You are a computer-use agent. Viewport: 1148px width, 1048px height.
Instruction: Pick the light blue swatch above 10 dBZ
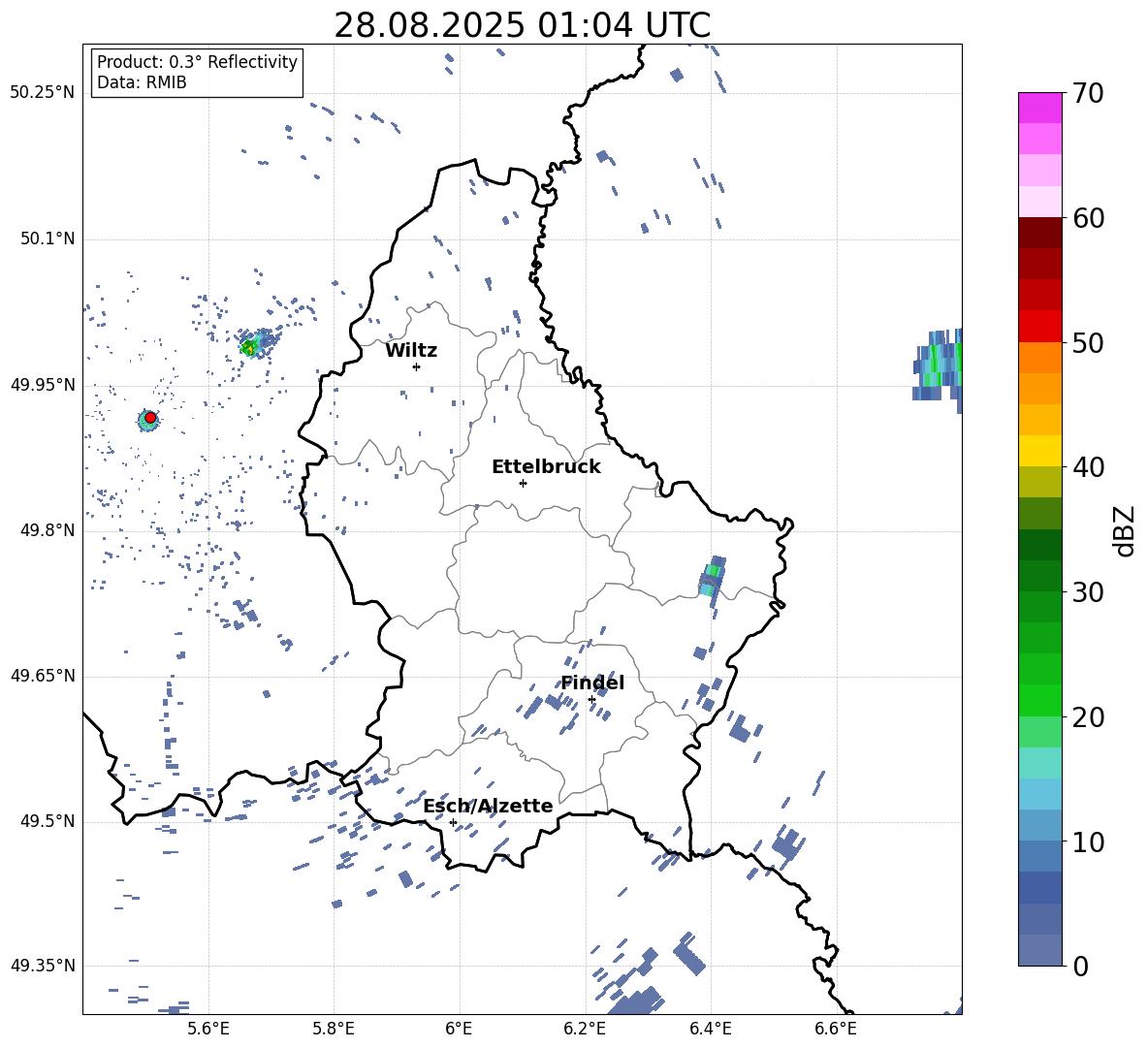coord(1039,826)
